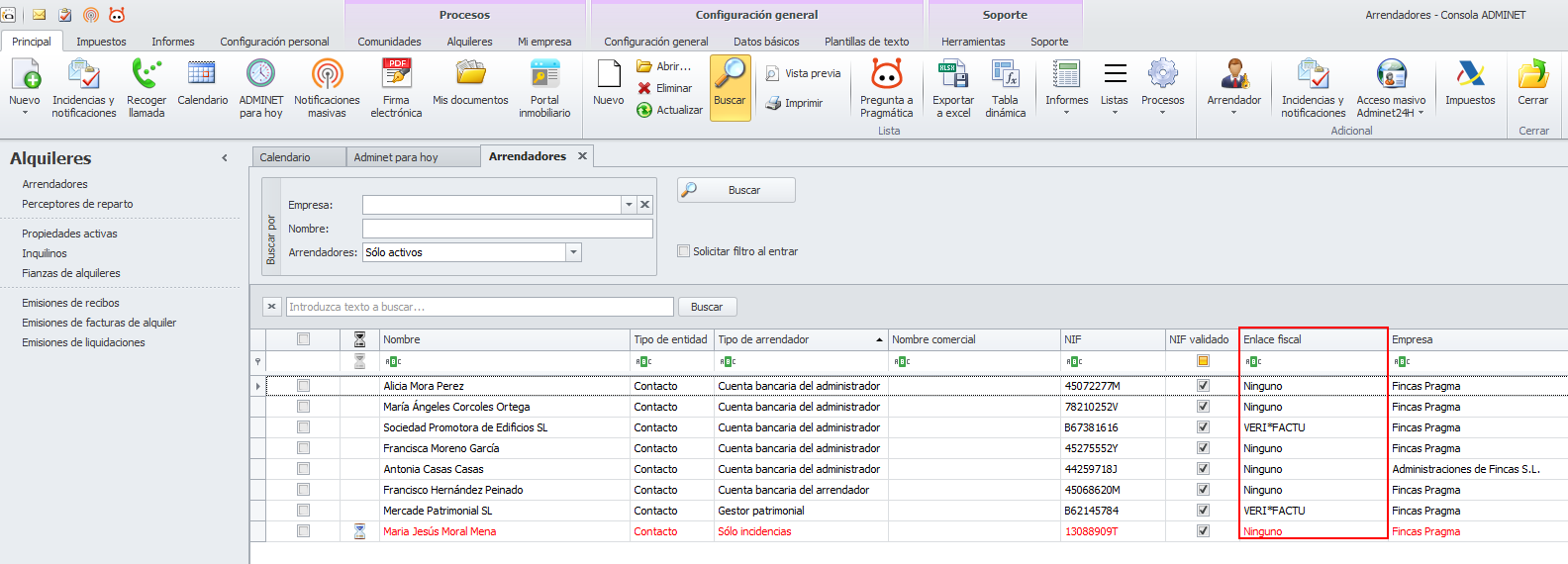Click Buscar button beside filter panel
1568x564 pixels.
(x=736, y=190)
